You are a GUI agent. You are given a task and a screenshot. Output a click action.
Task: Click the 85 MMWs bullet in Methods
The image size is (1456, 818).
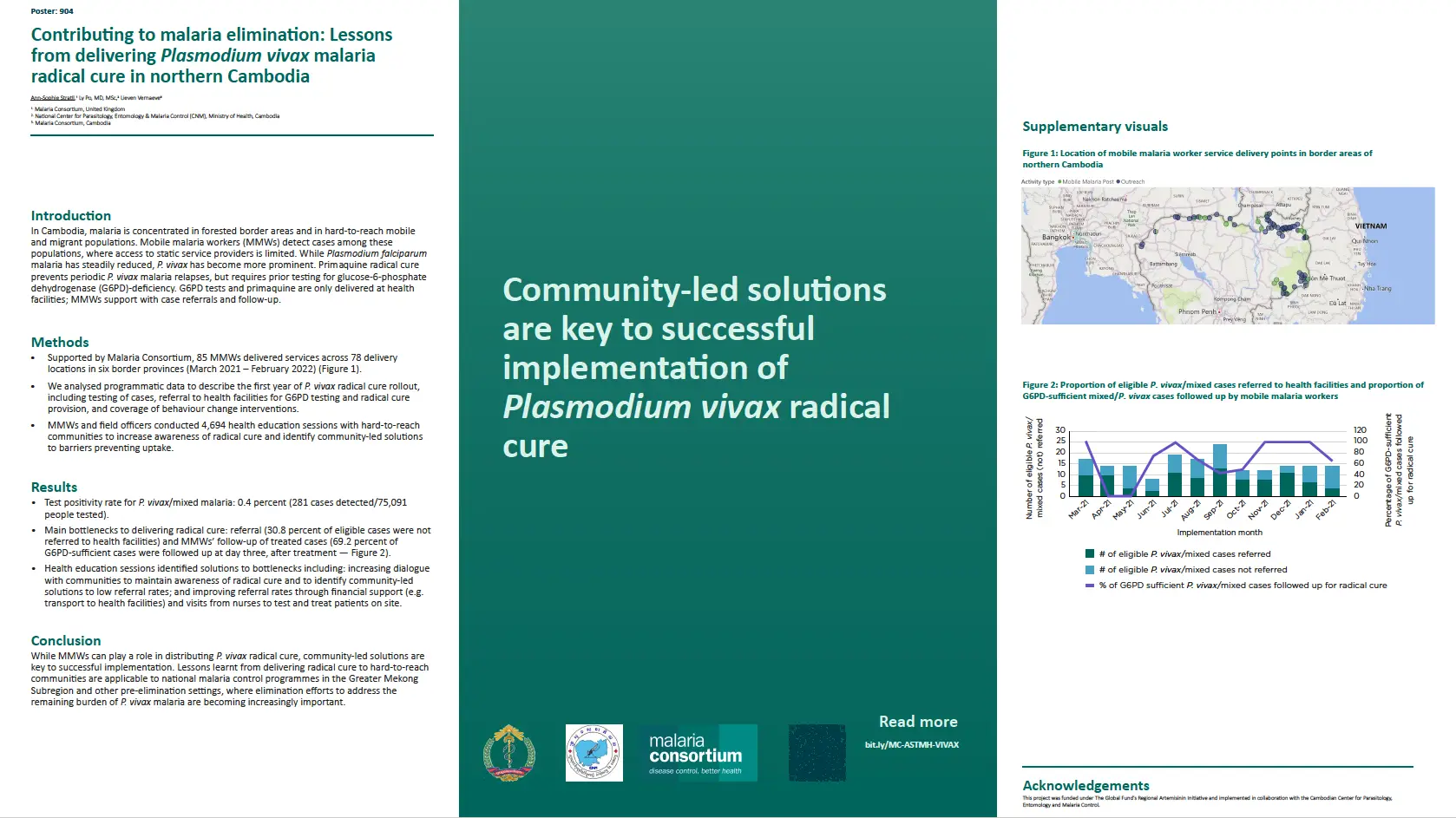(223, 363)
